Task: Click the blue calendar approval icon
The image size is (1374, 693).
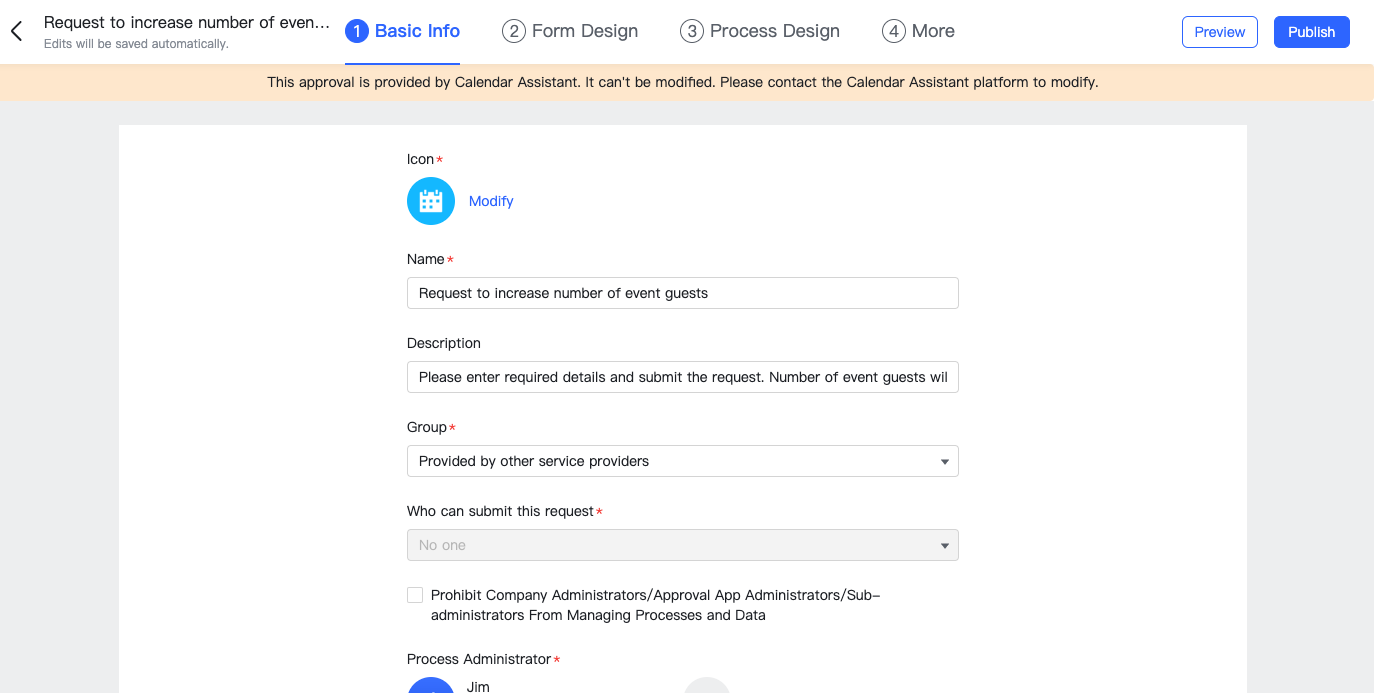Action: (430, 200)
